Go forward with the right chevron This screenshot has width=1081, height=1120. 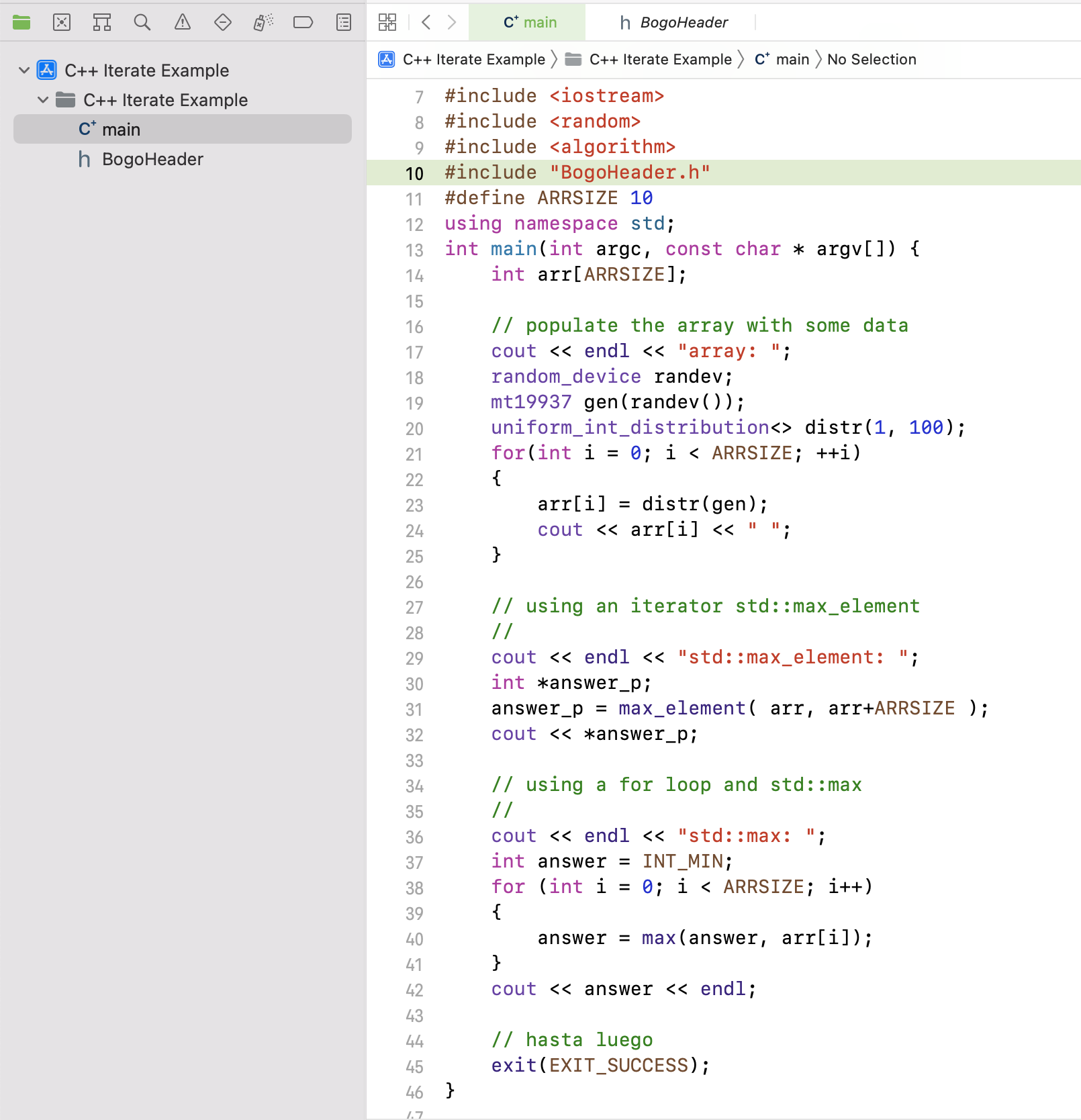[x=452, y=23]
